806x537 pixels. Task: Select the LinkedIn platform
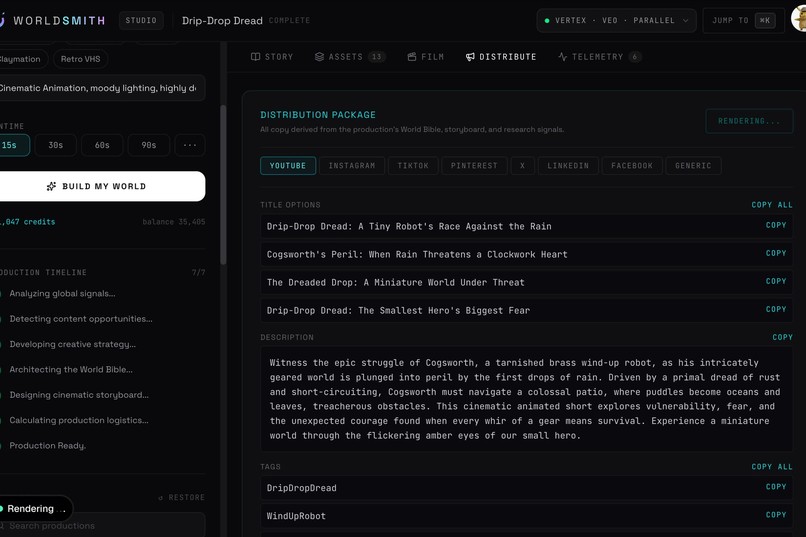click(568, 165)
